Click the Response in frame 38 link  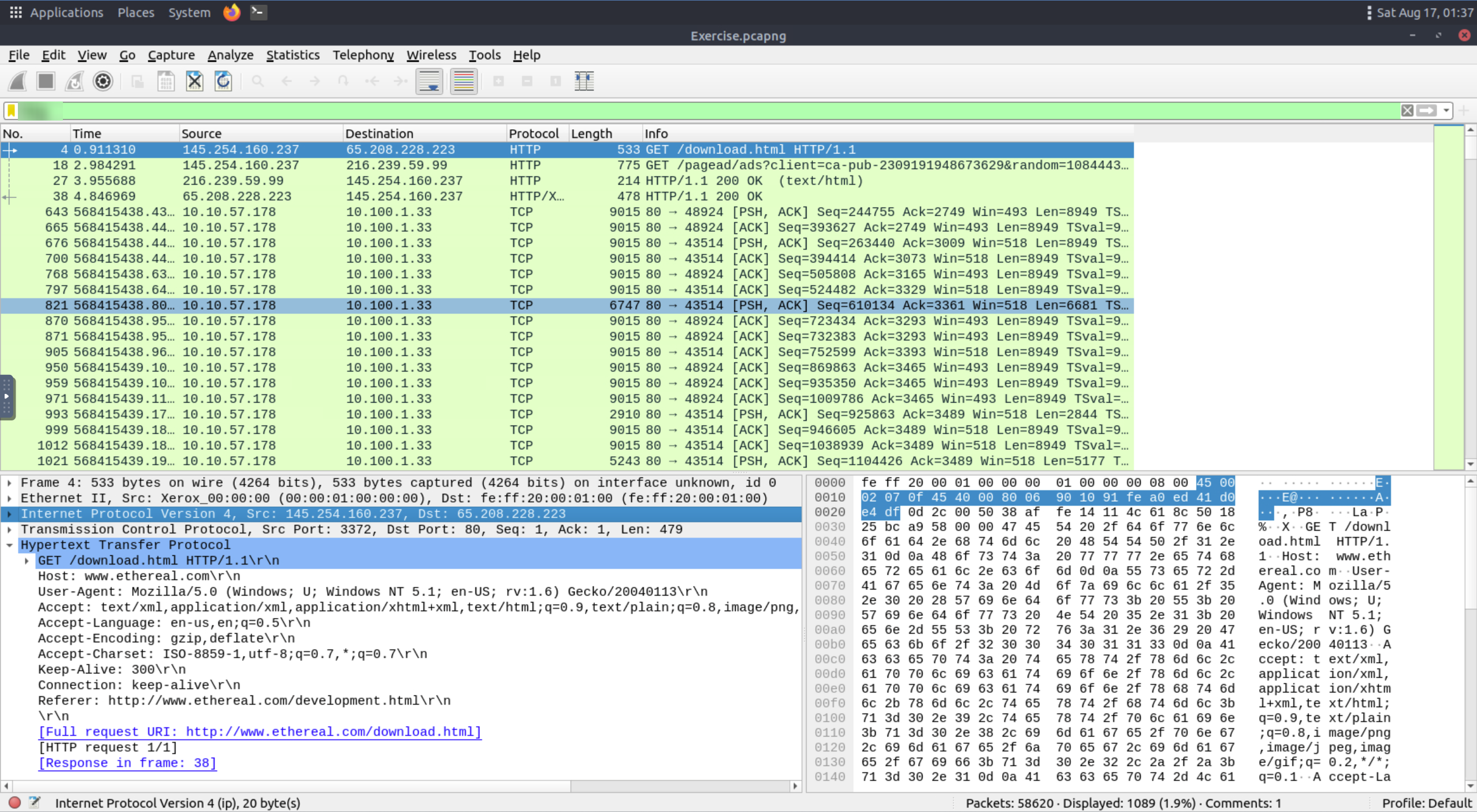click(x=127, y=763)
